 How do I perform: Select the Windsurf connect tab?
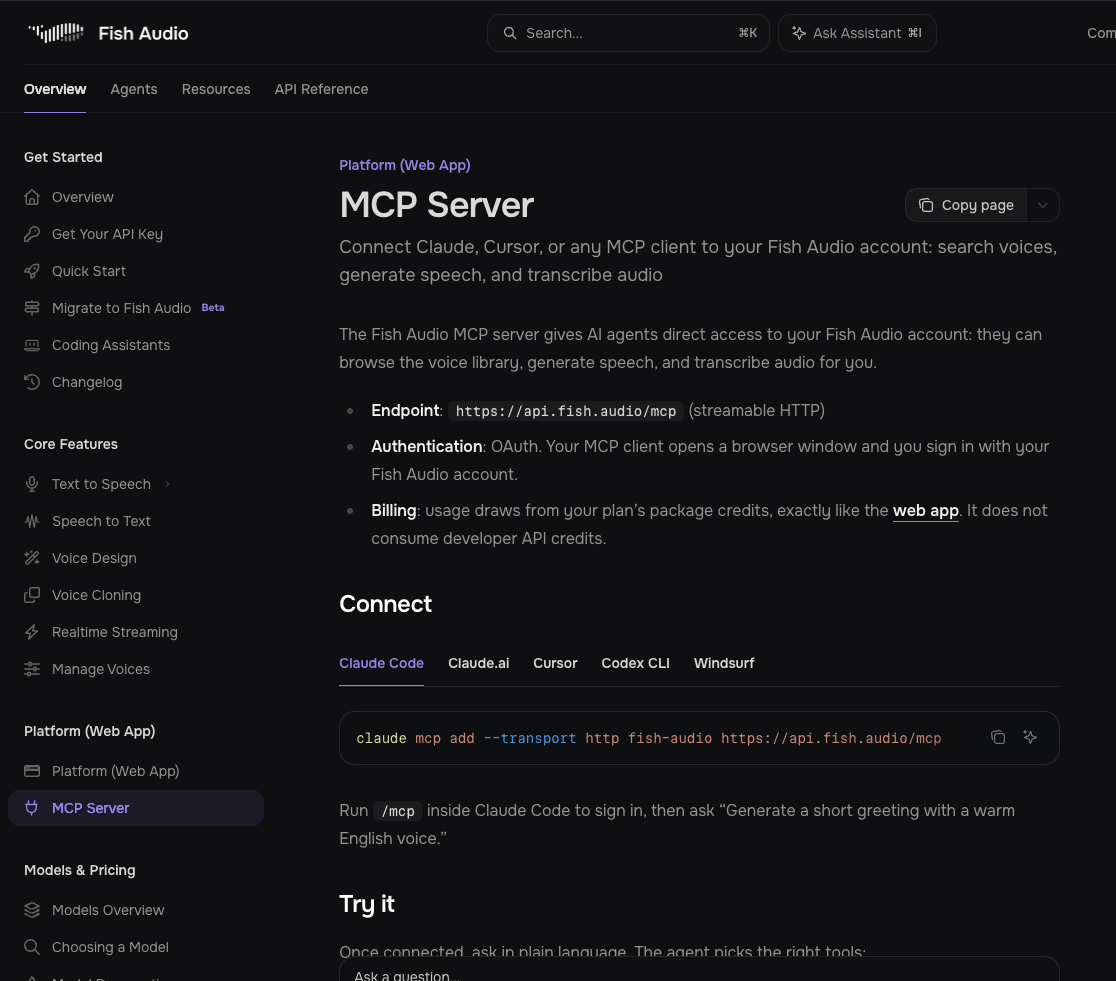click(724, 663)
